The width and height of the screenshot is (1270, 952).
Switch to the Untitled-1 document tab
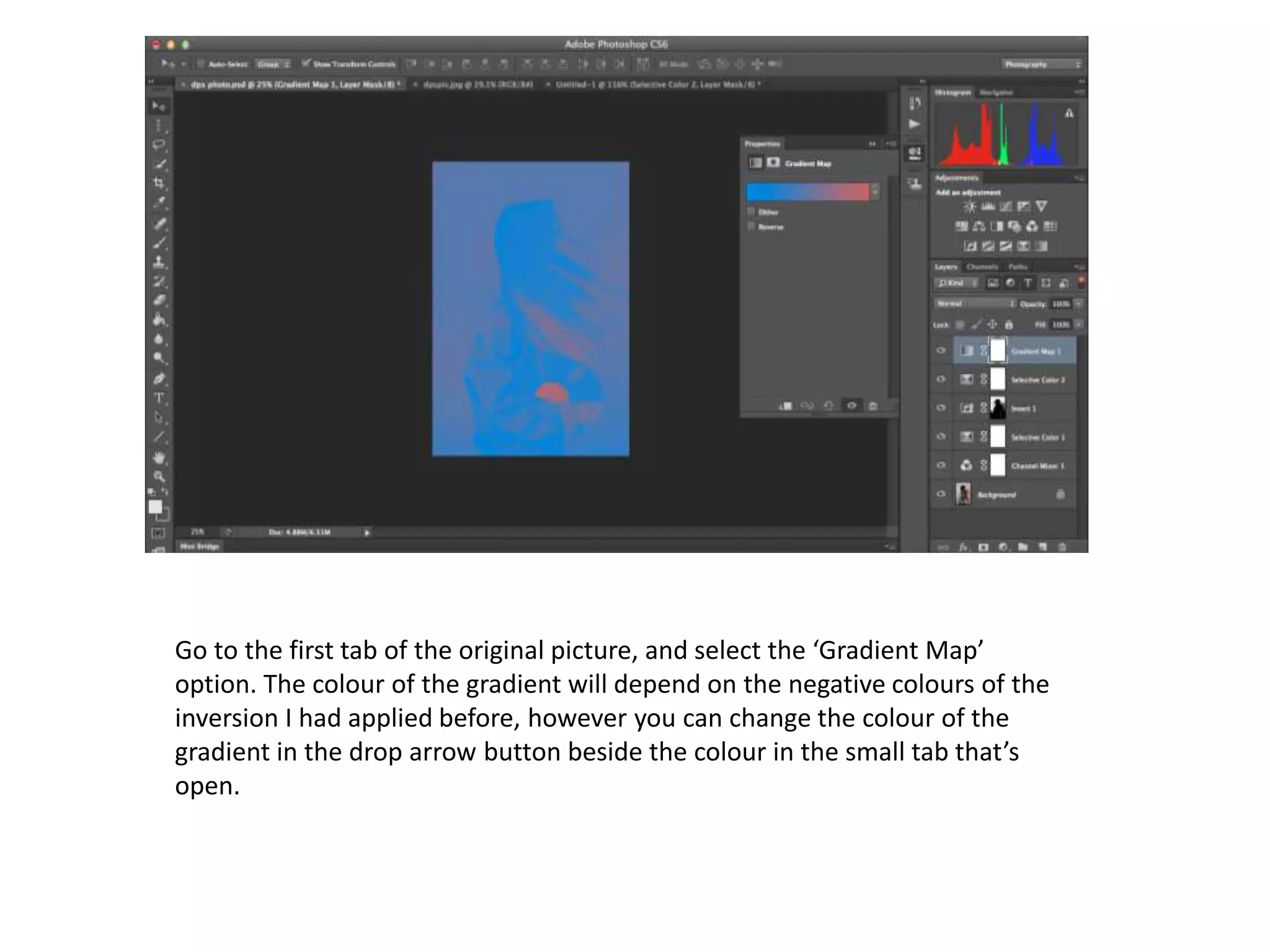click(x=658, y=84)
